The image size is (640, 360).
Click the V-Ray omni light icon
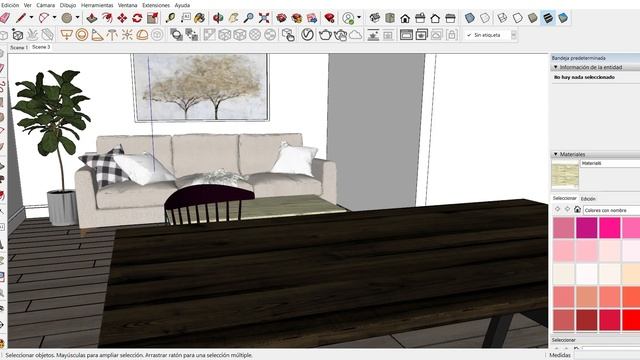tap(127, 35)
